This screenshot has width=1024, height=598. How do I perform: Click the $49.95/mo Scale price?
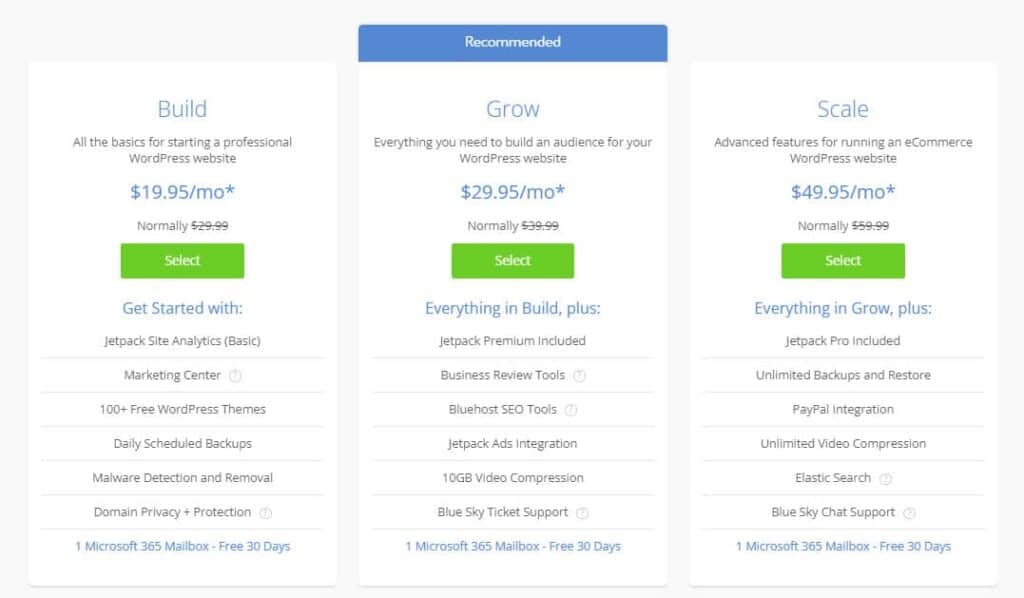pos(843,191)
